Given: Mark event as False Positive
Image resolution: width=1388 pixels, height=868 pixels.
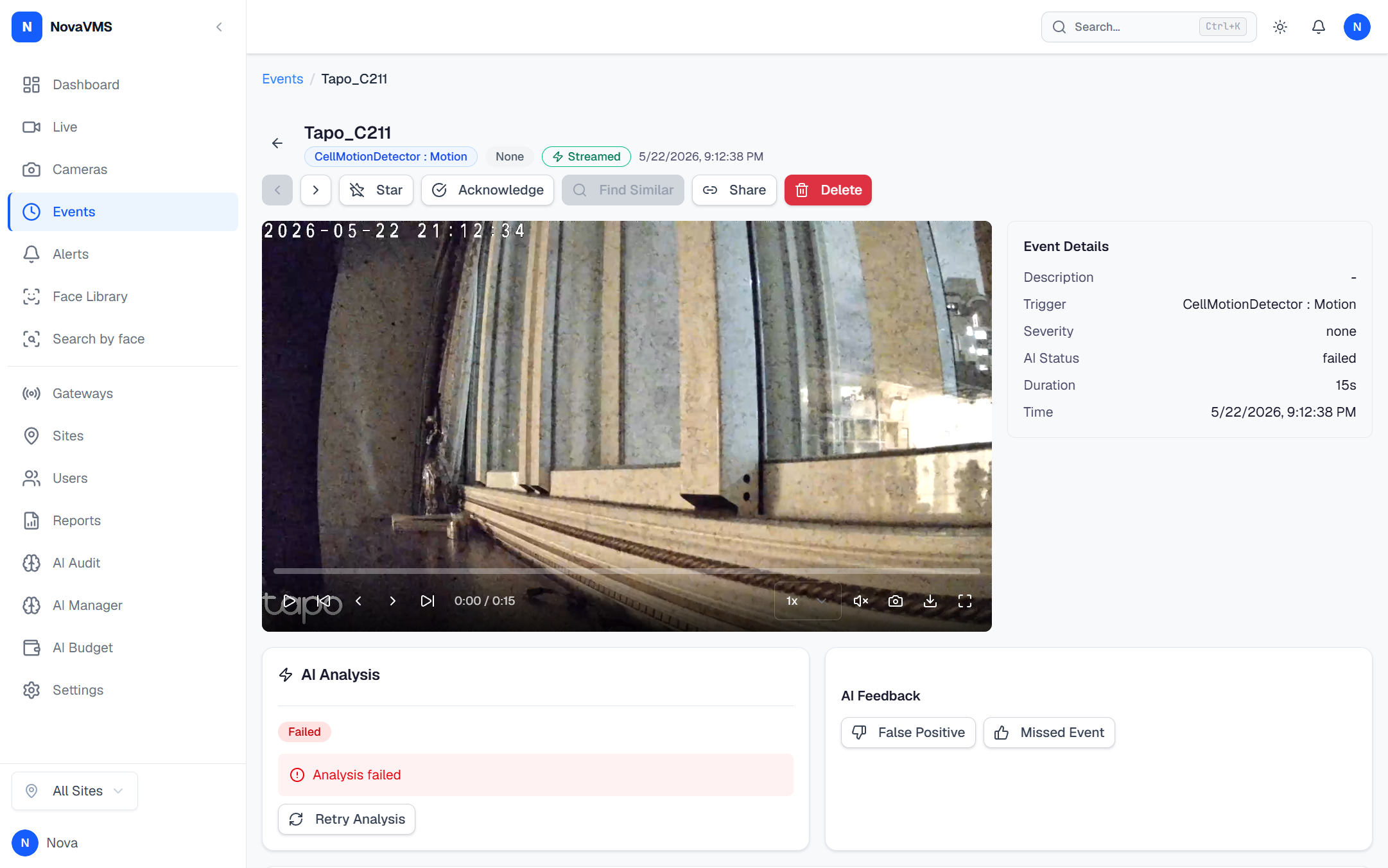Looking at the screenshot, I should click(x=908, y=733).
